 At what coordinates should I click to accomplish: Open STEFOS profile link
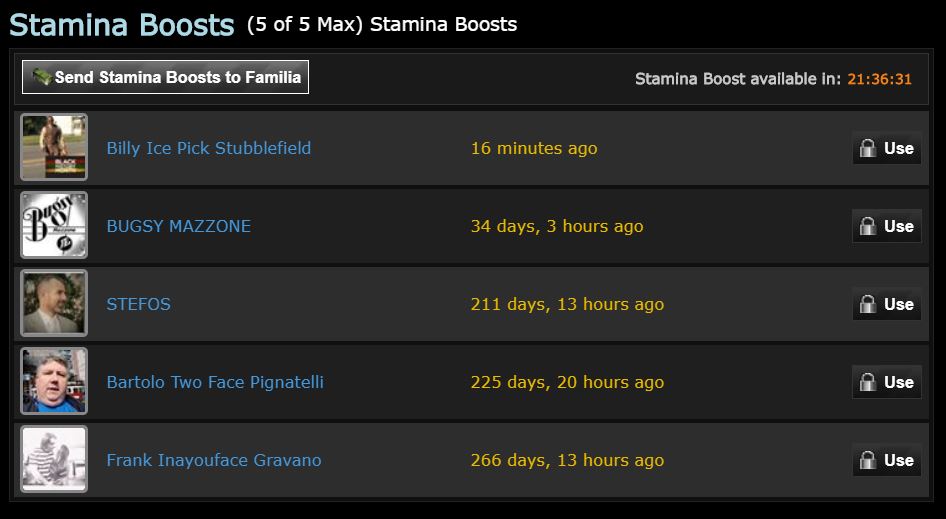click(x=138, y=304)
